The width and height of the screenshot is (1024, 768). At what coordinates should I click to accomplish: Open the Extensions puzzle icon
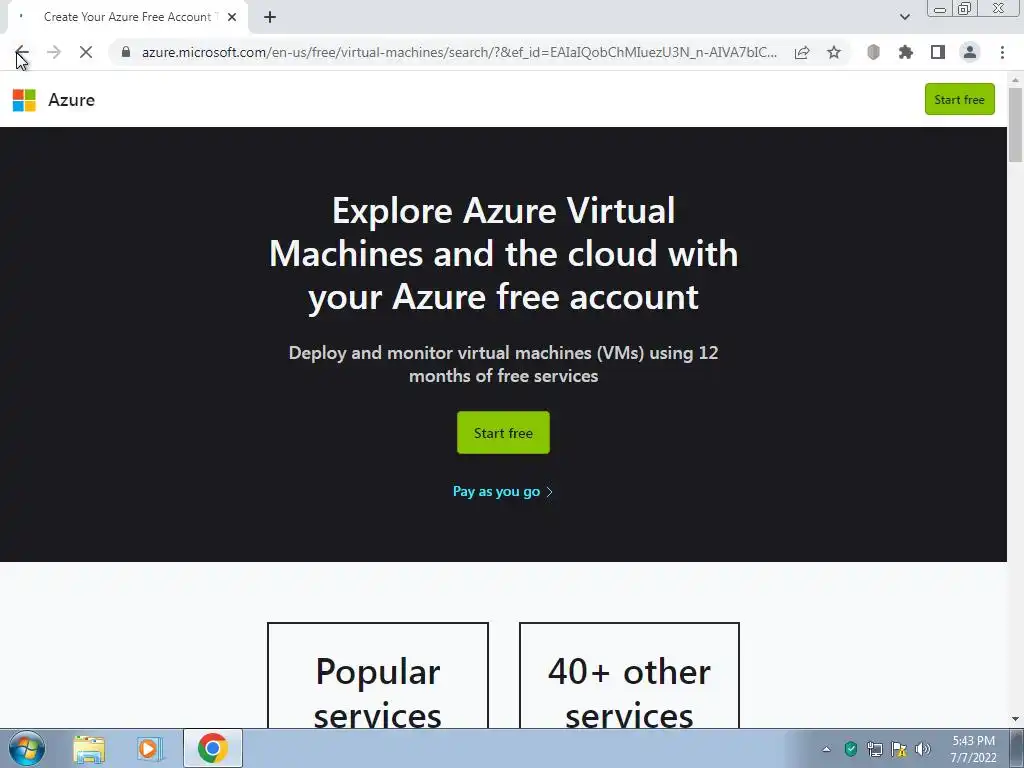pyautogui.click(x=905, y=52)
